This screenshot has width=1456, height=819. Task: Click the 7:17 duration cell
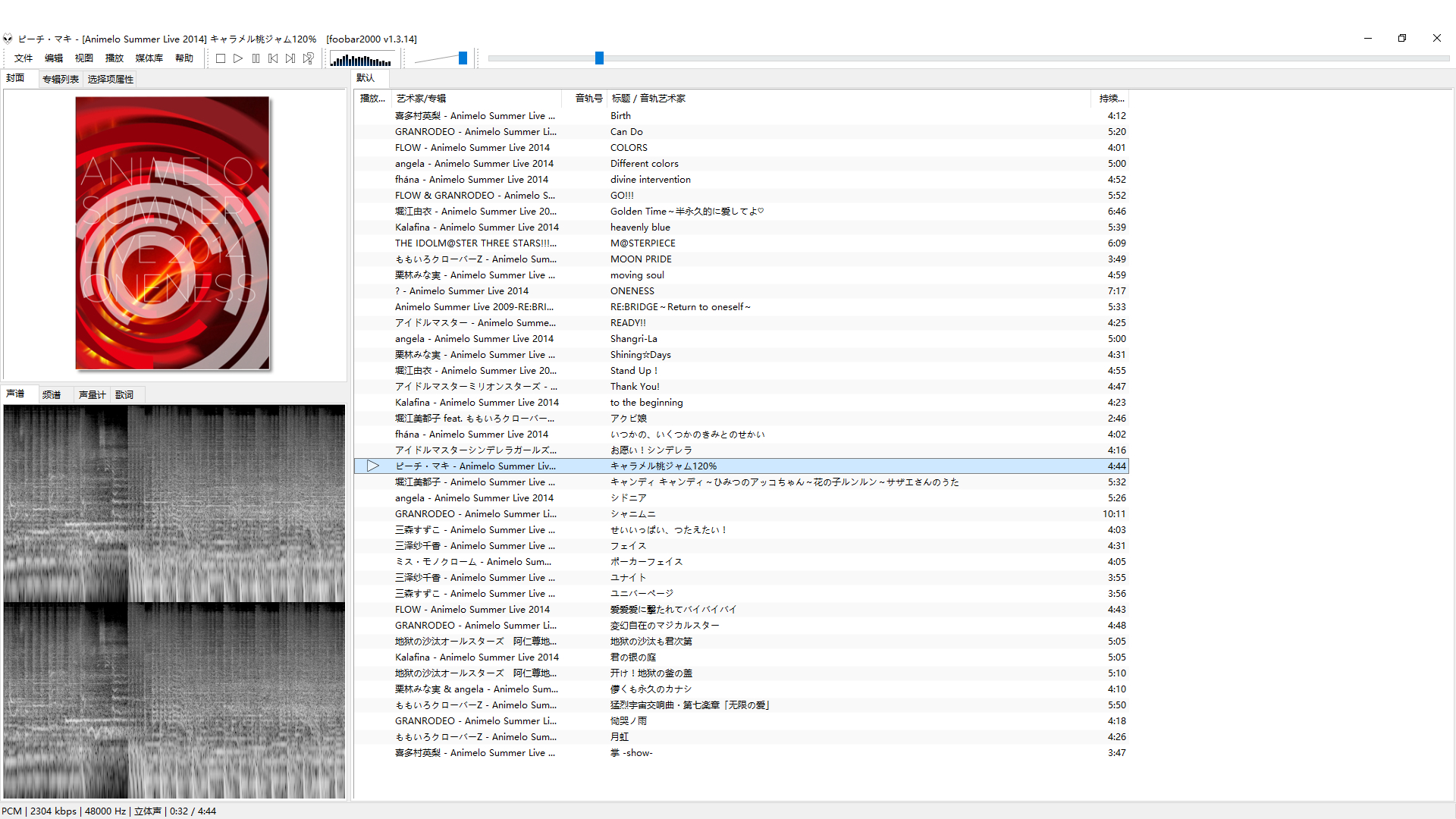1116,291
